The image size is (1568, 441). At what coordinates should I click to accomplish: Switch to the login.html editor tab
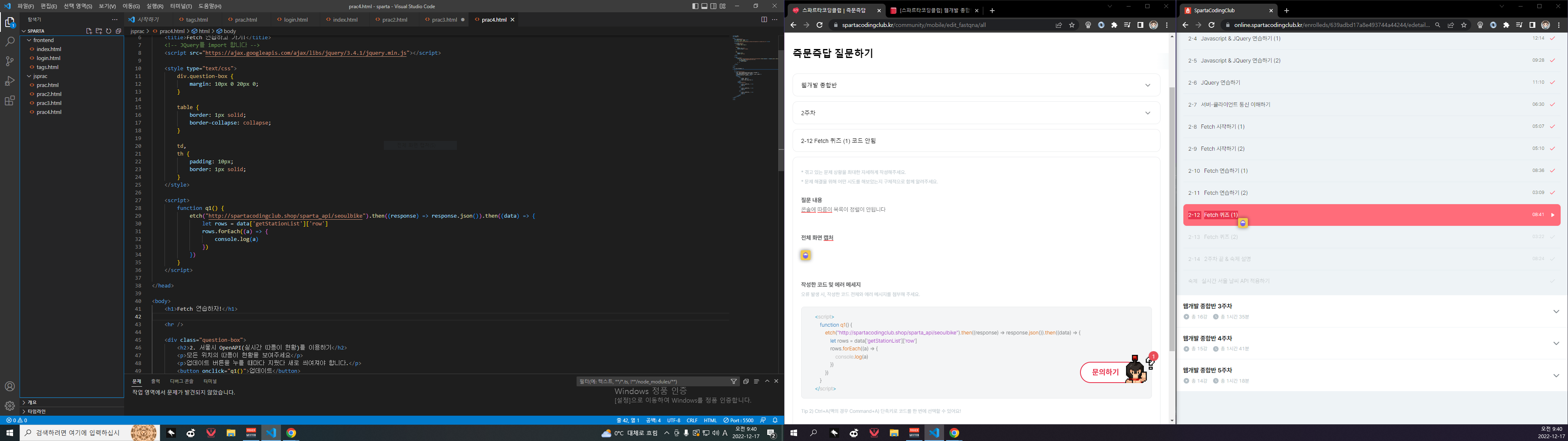[x=295, y=20]
